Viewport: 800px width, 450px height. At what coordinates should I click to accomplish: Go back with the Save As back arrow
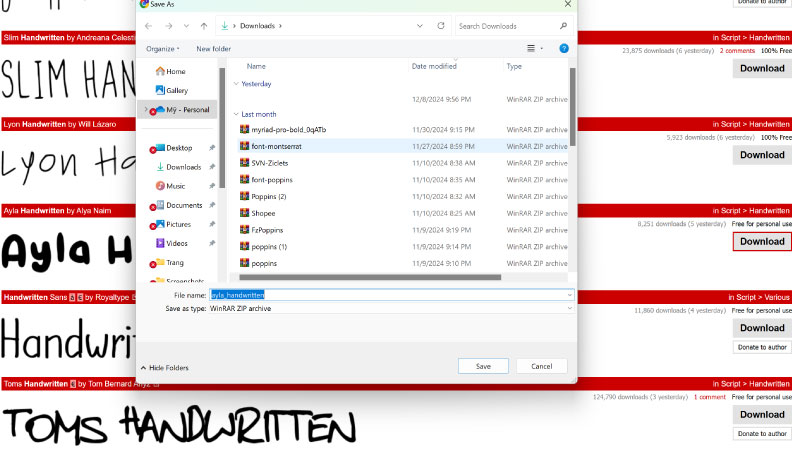[148, 26]
